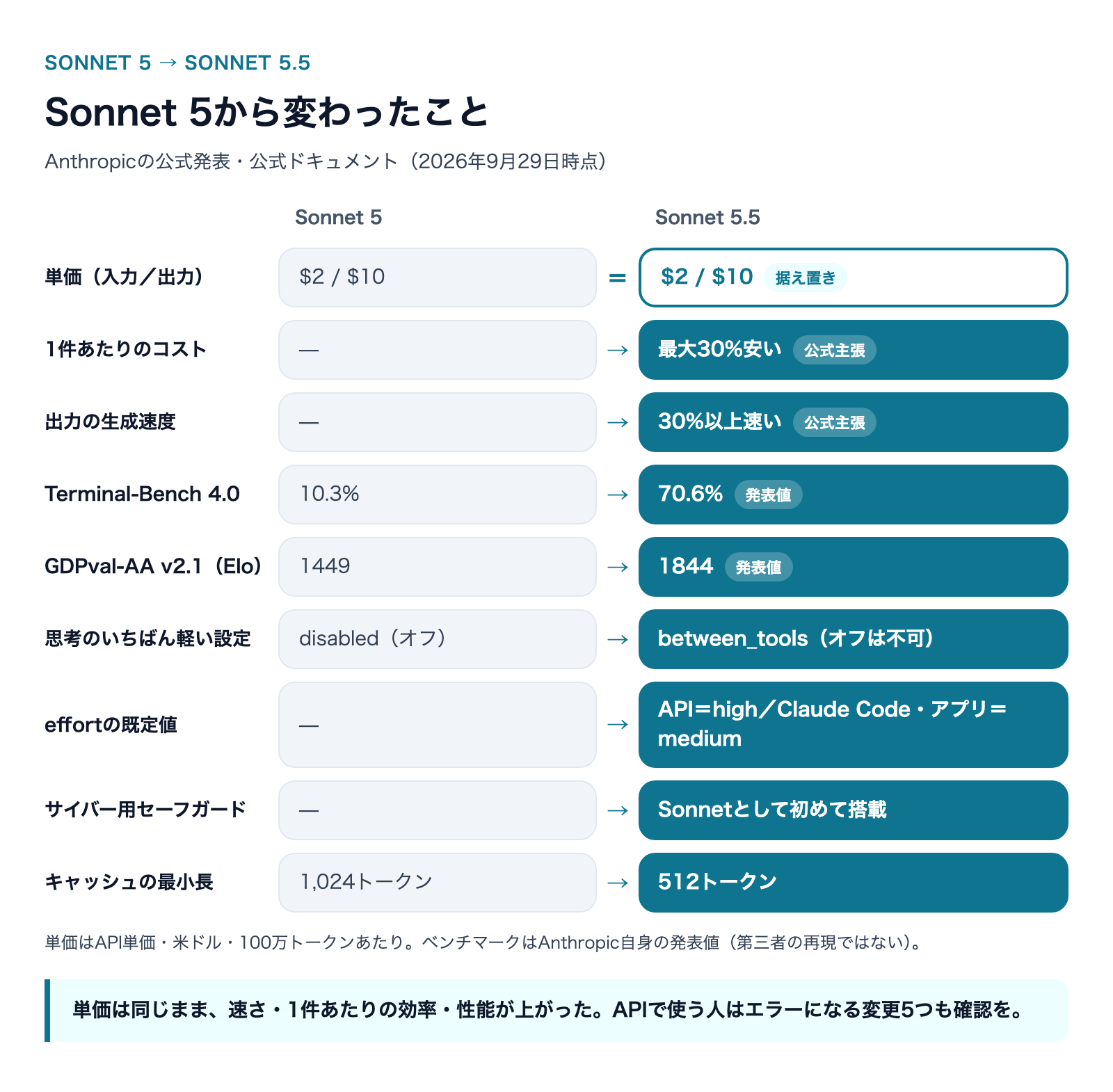Click the arrow in the GDPval-AA v2.1 row
The height and width of the screenshot is (1092, 1113).
pyautogui.click(x=618, y=567)
